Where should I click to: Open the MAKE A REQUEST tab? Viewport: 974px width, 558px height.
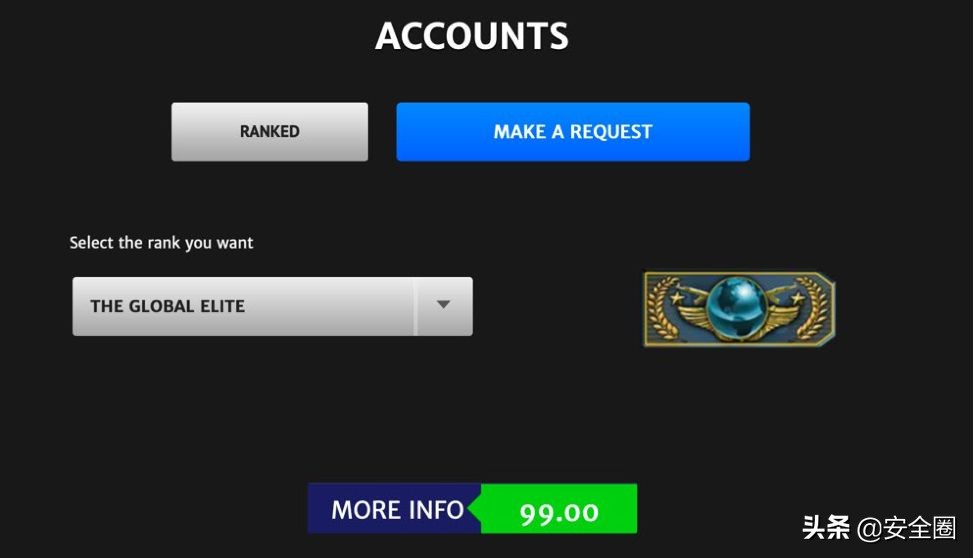point(573,132)
